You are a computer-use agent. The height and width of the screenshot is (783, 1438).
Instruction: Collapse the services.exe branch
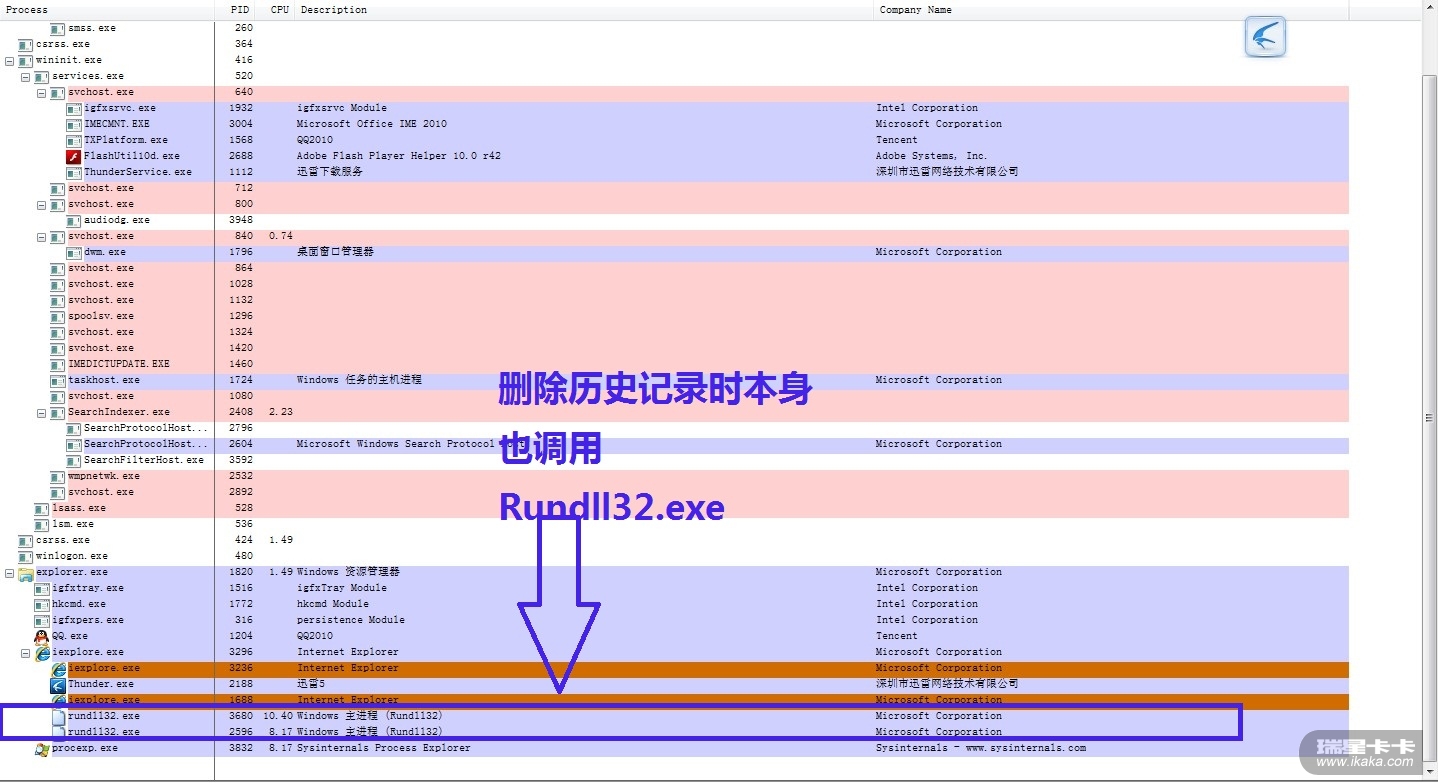point(25,76)
